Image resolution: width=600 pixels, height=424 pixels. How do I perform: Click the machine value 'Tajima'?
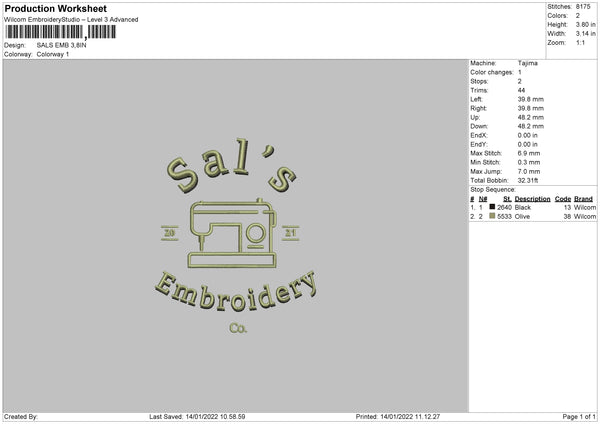pos(528,63)
